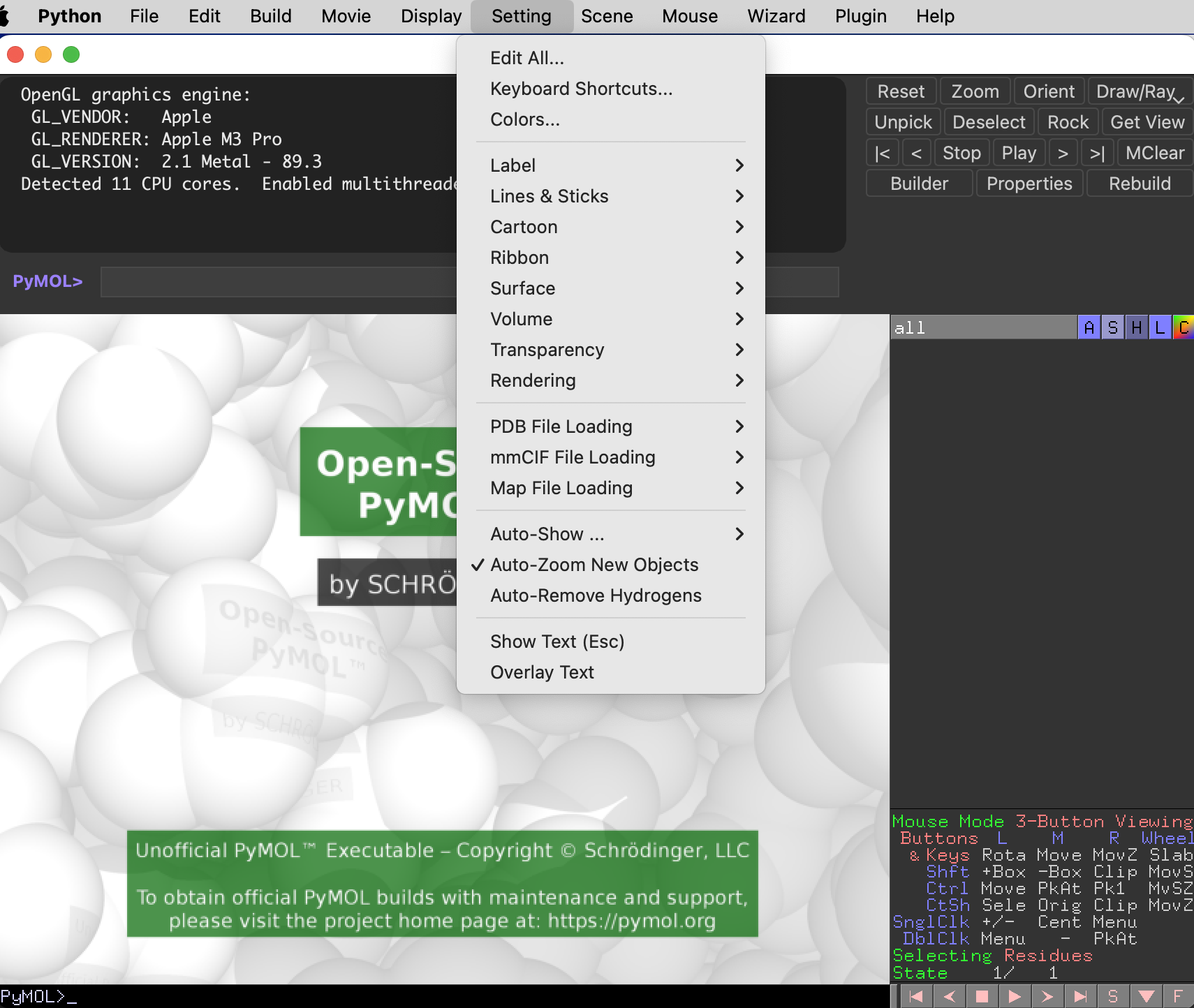The height and width of the screenshot is (1008, 1194).
Task: Expand the Surface submenu
Action: 611,288
